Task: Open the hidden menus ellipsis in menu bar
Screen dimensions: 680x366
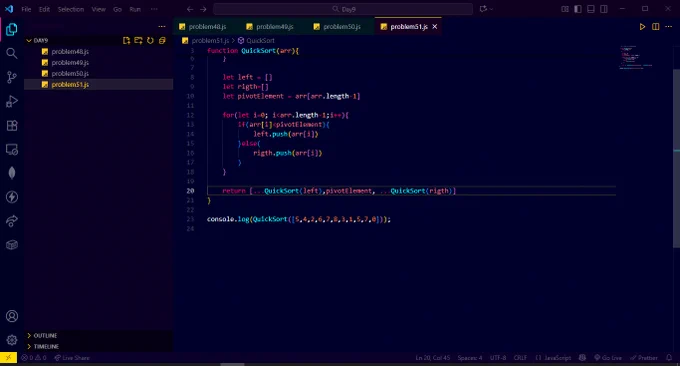Action: click(x=154, y=9)
